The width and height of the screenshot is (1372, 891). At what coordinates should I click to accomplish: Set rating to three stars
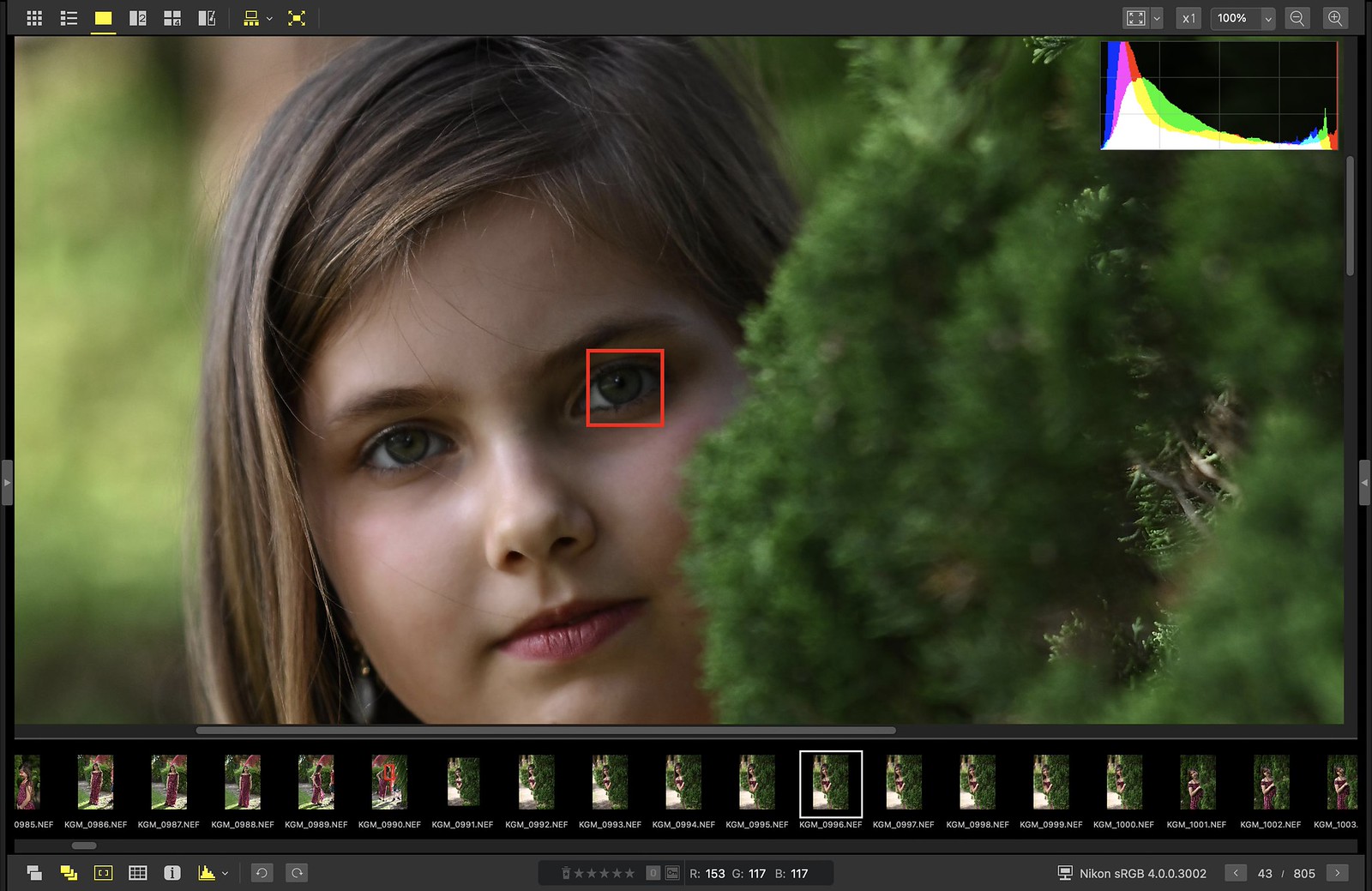point(605,873)
